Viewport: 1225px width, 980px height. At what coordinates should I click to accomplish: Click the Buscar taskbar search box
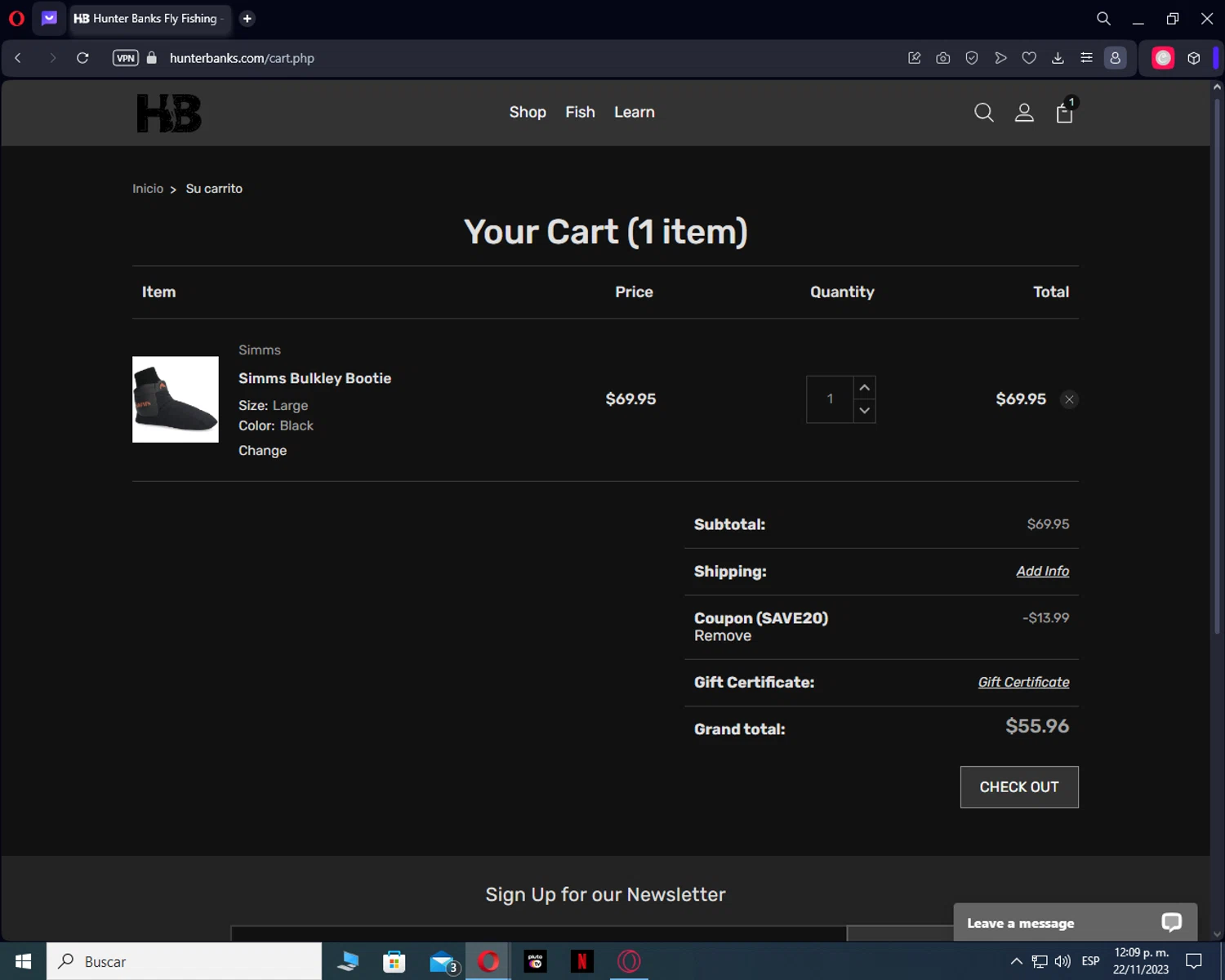coord(184,961)
